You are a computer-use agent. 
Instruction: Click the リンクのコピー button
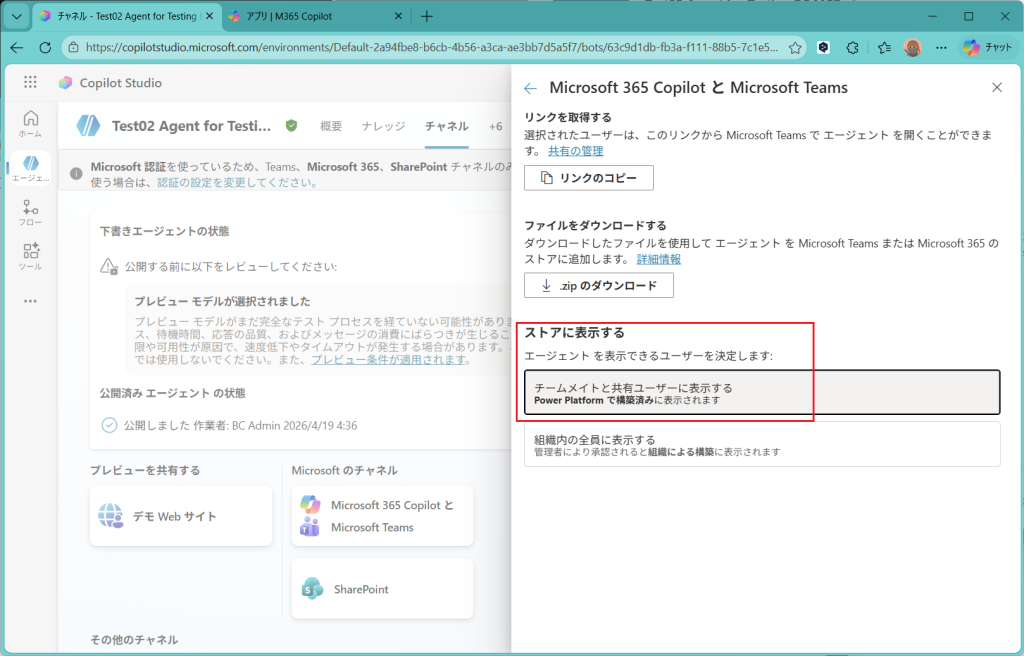click(x=588, y=178)
